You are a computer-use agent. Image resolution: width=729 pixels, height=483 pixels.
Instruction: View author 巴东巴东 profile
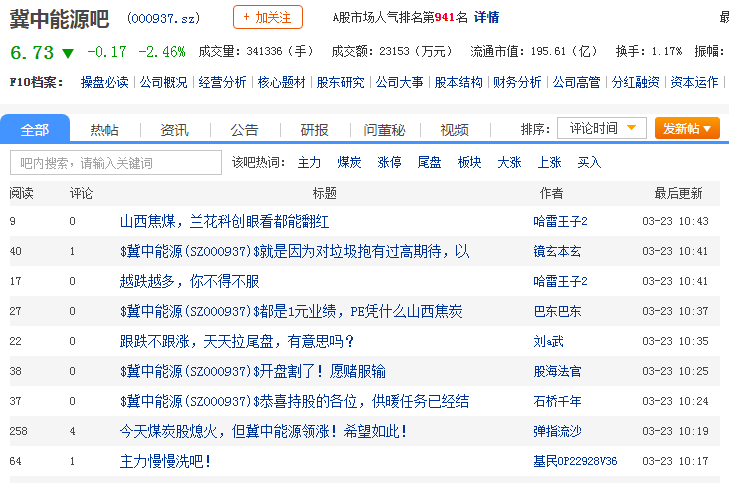557,311
